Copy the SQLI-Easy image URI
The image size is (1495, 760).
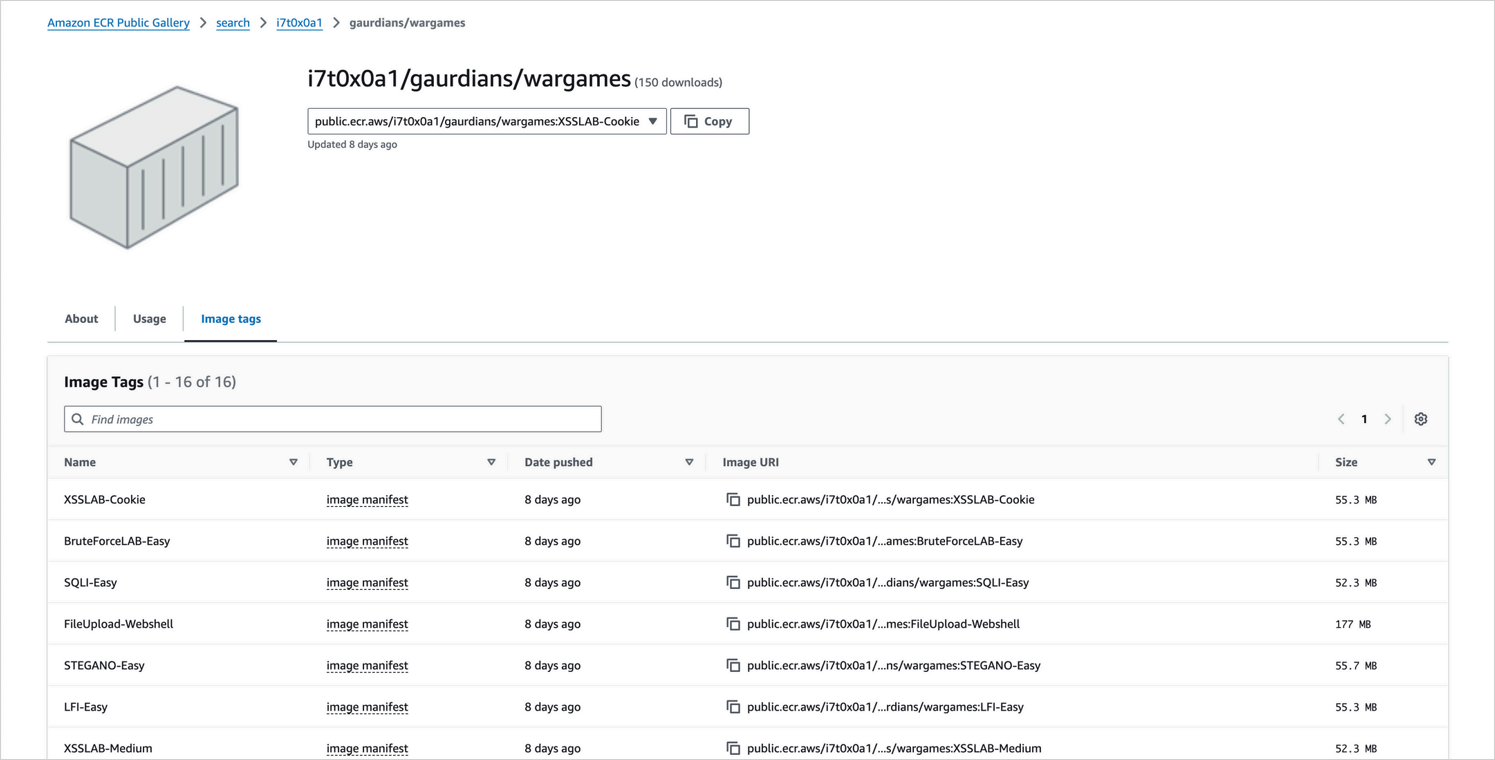733,583
